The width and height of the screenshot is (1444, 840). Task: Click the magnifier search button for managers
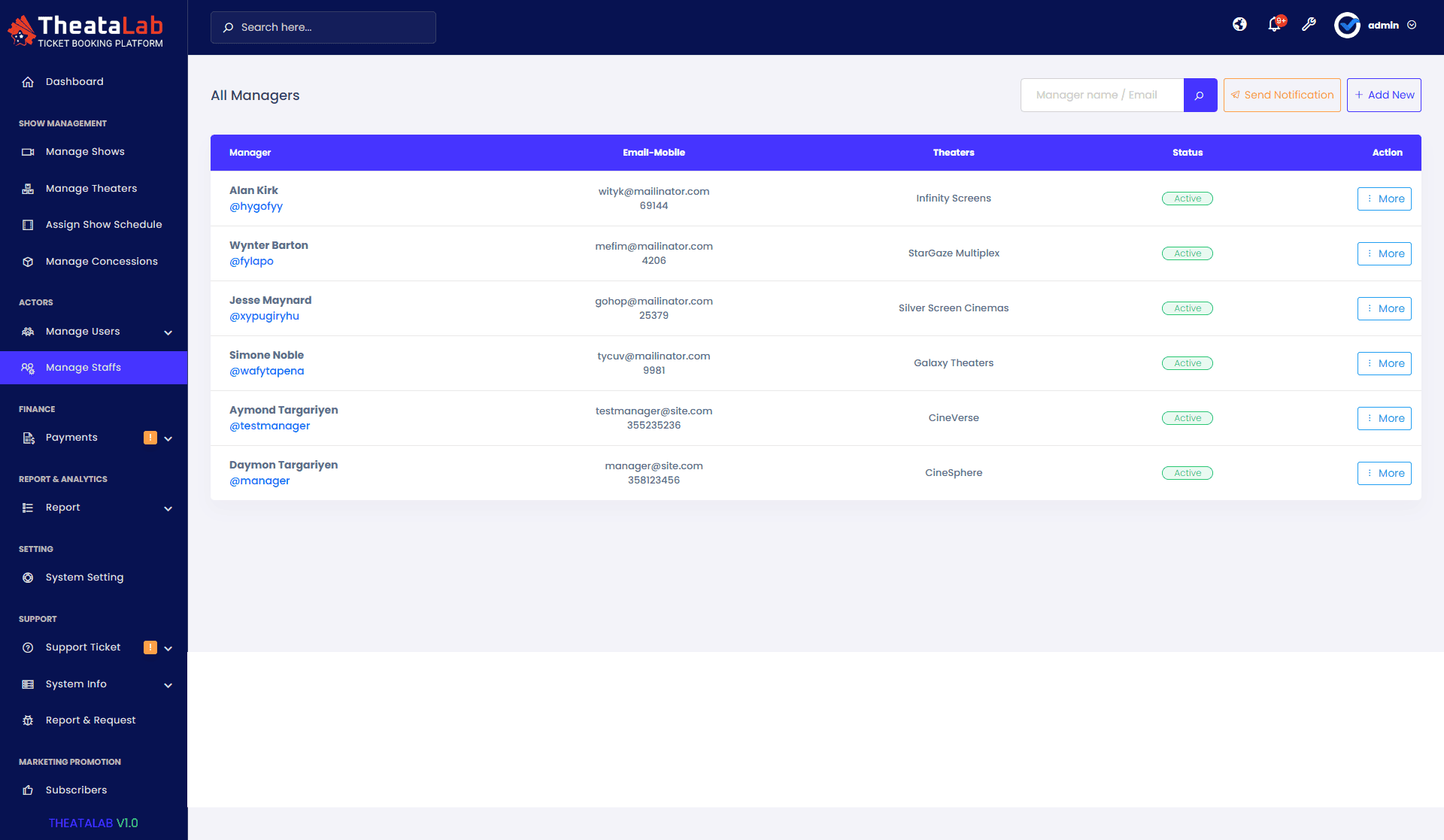click(1200, 96)
